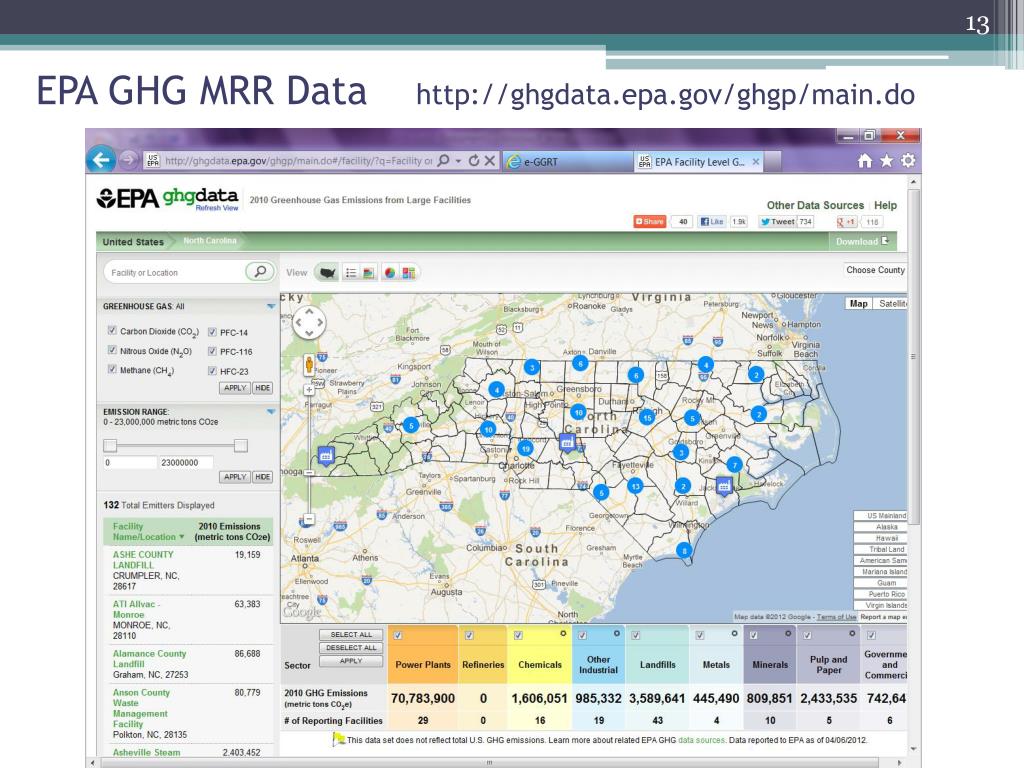The width and height of the screenshot is (1024, 768).
Task: Open browser Favorites star icon
Action: [x=886, y=161]
